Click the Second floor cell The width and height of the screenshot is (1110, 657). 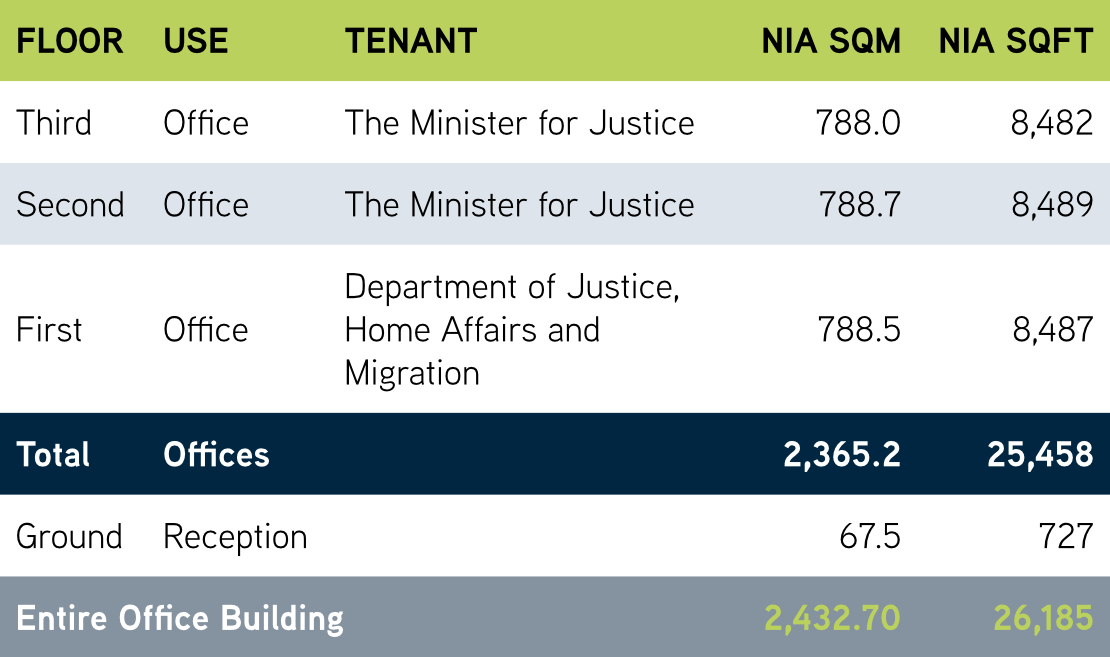point(70,205)
